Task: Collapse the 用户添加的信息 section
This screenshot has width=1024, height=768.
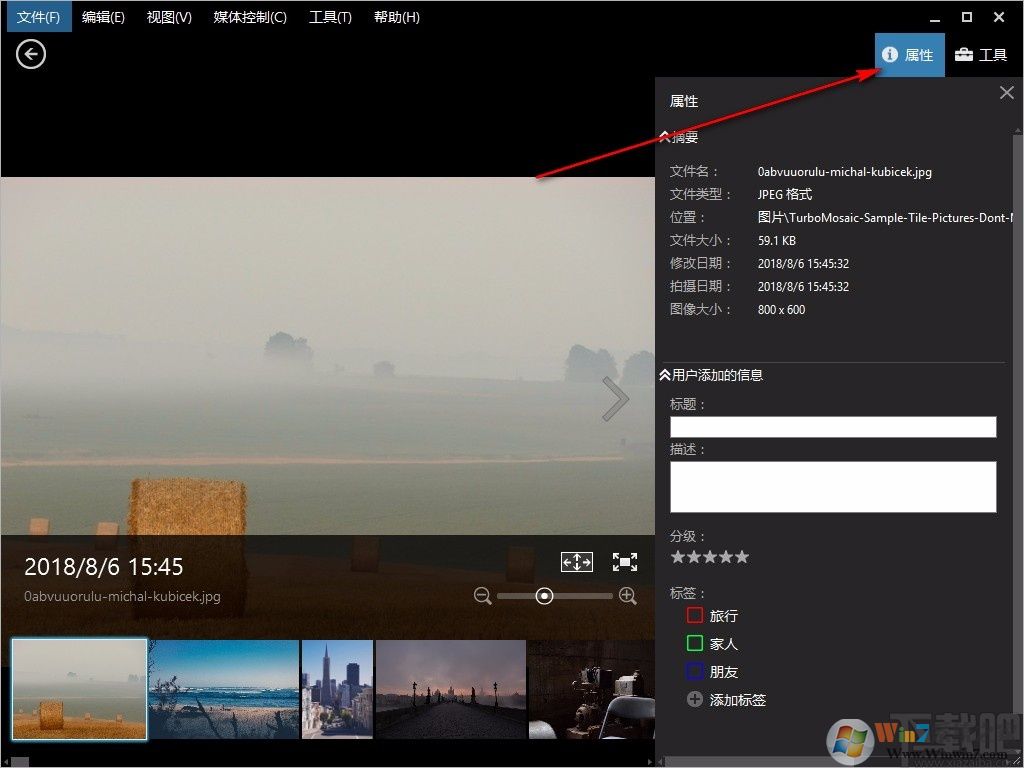Action: click(665, 375)
